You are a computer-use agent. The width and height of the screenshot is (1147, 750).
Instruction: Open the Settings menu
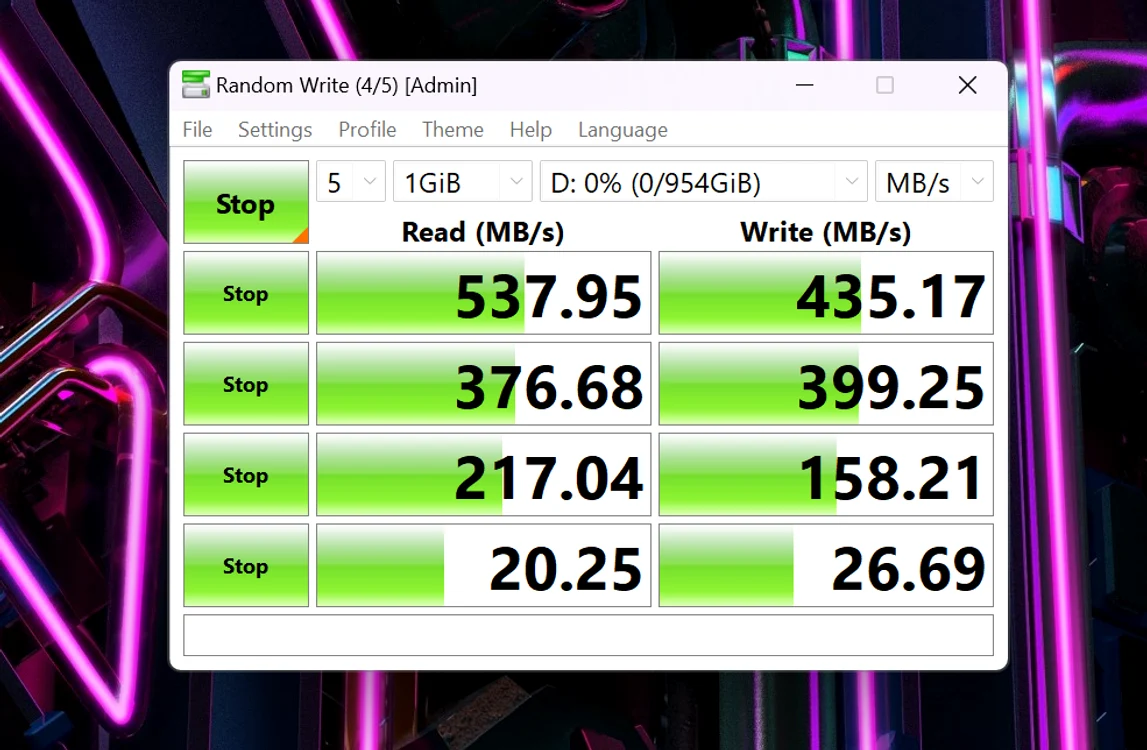275,130
